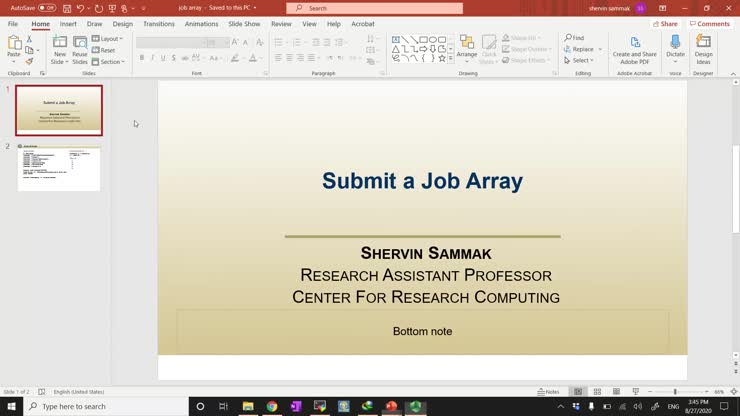Toggle text Shadow (S) formatting
Viewport: 740px width, 416px height.
174,58
